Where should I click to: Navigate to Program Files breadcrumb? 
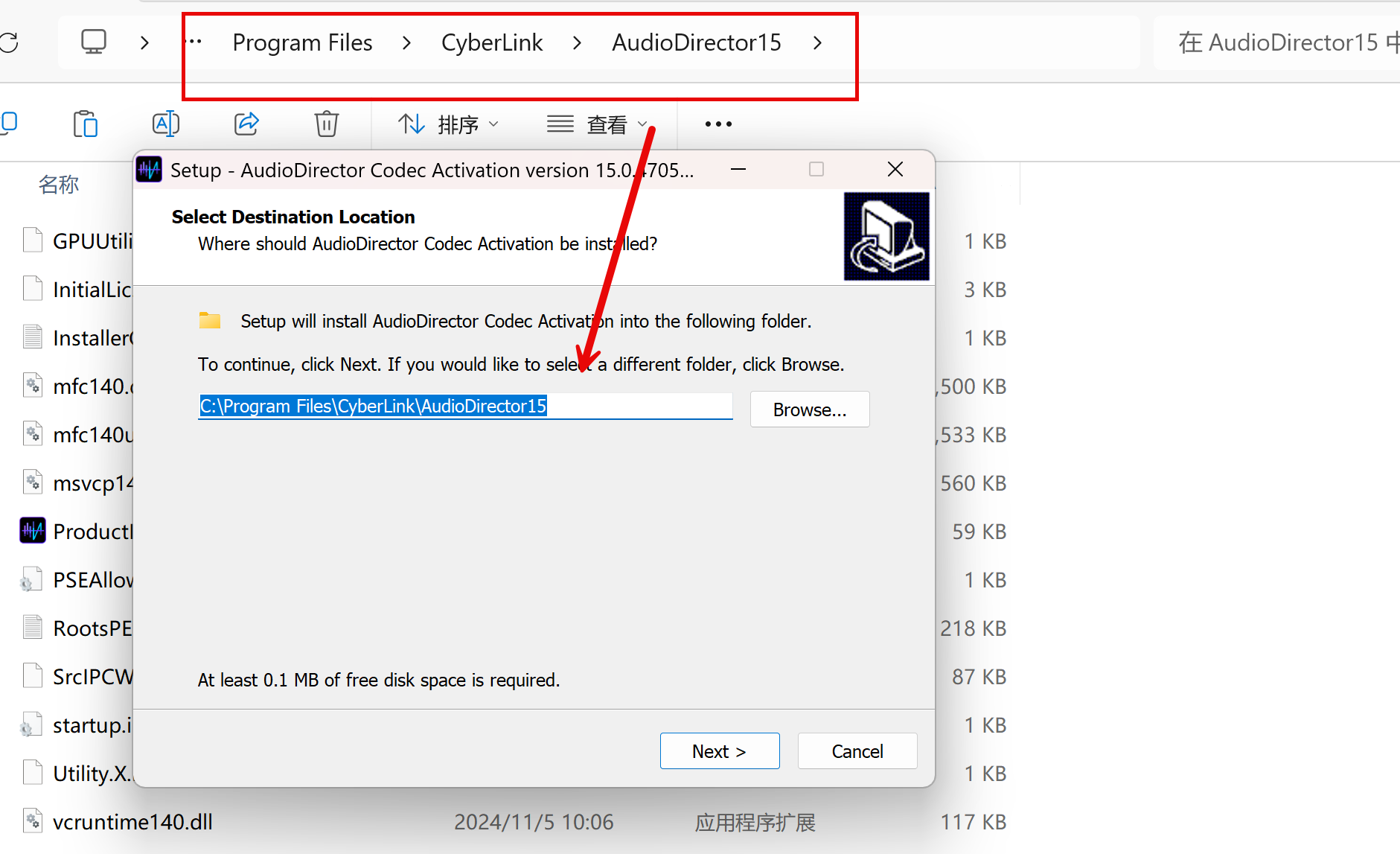pos(302,43)
